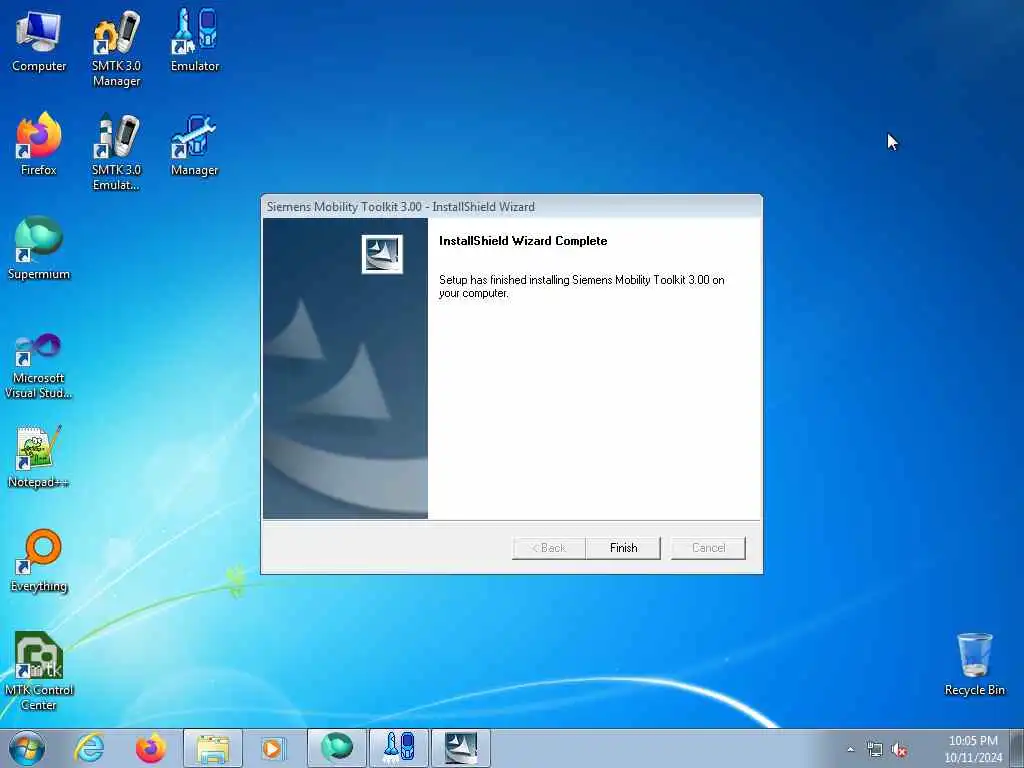
Task: Open Windows Explorer folder in taskbar
Action: pyautogui.click(x=213, y=748)
